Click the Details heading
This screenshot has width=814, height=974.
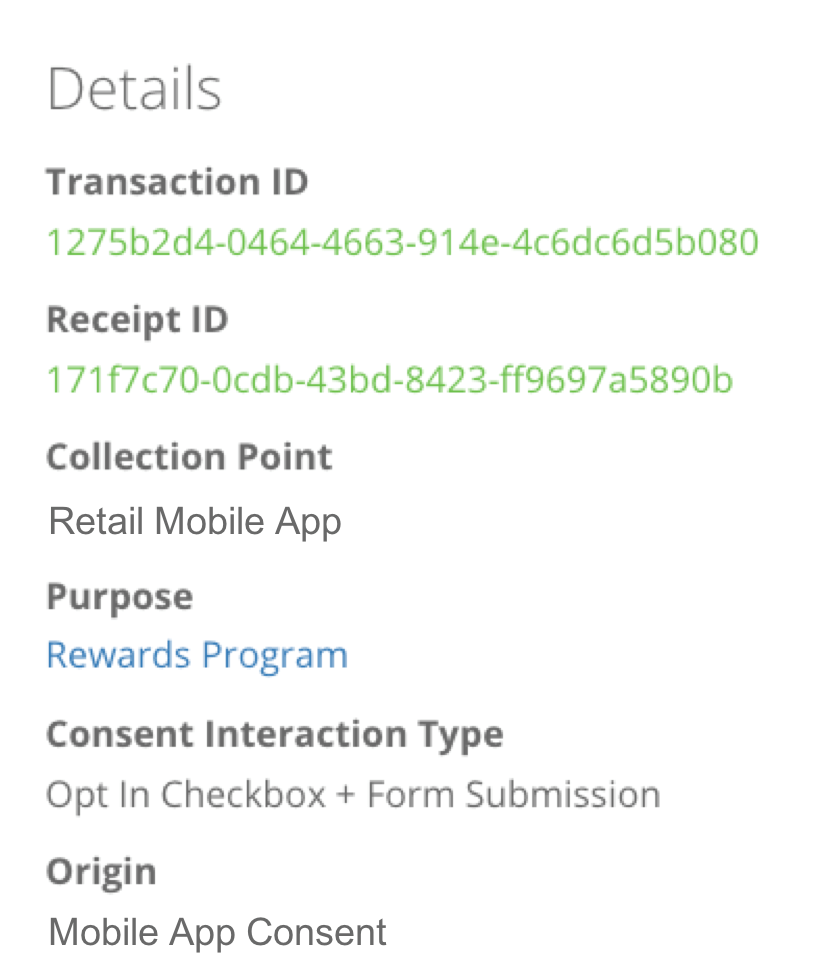click(134, 89)
